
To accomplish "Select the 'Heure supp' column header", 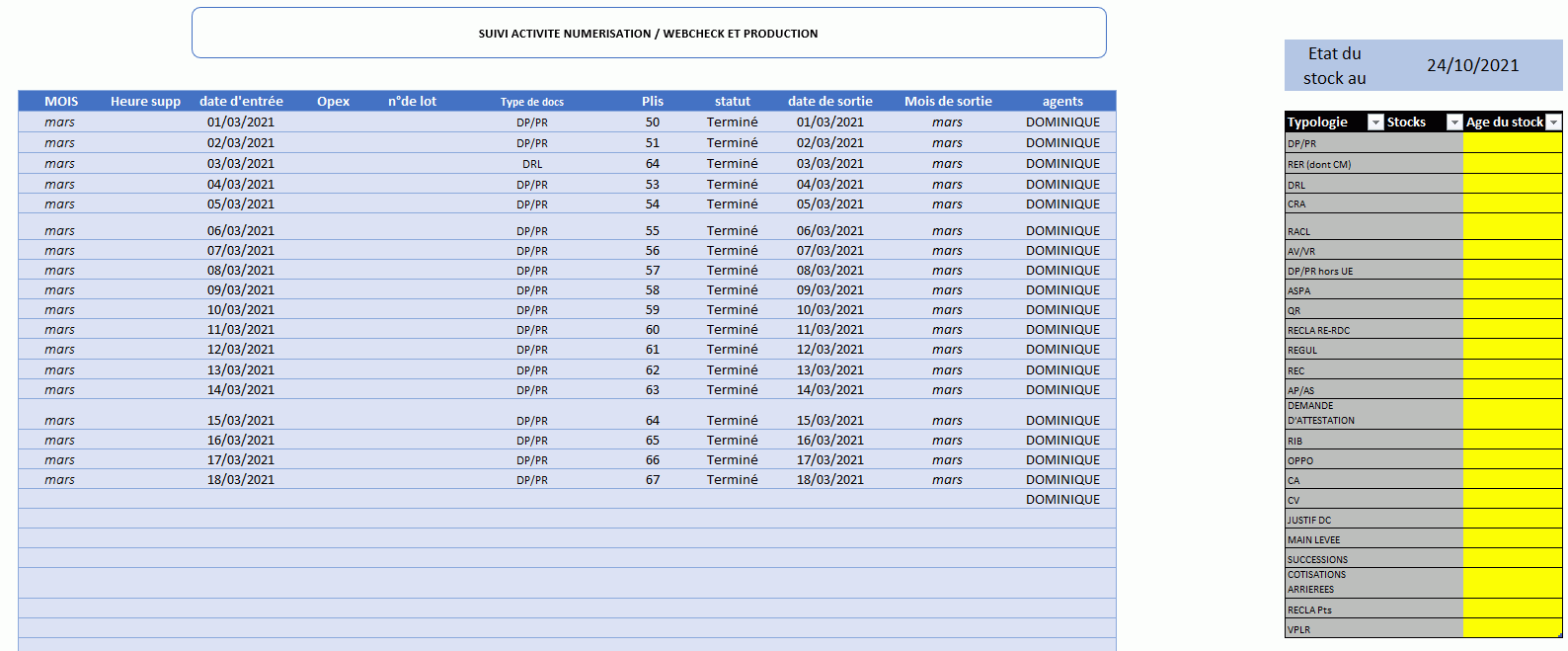I will 145,101.
